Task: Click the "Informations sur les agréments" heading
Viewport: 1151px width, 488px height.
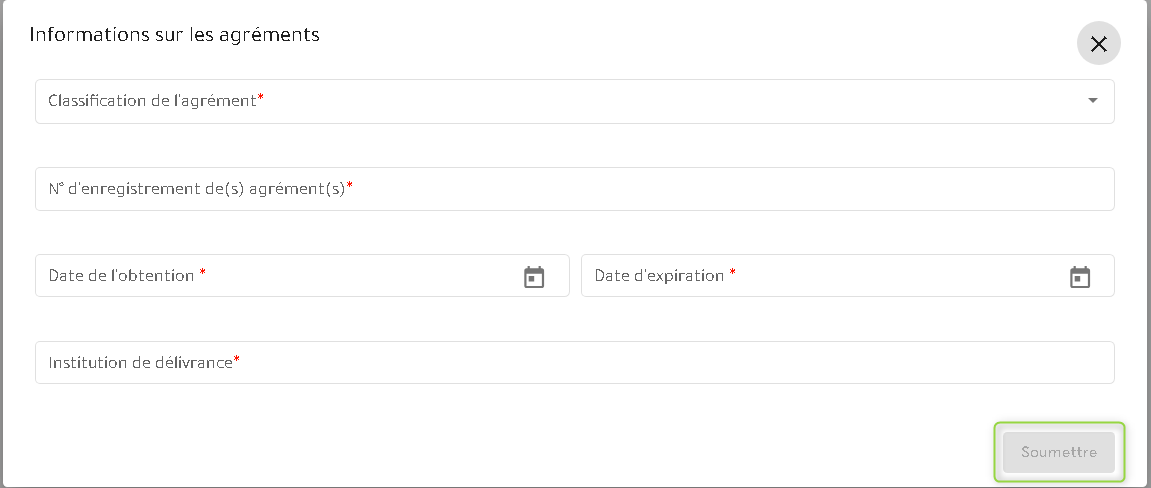Action: point(174,35)
